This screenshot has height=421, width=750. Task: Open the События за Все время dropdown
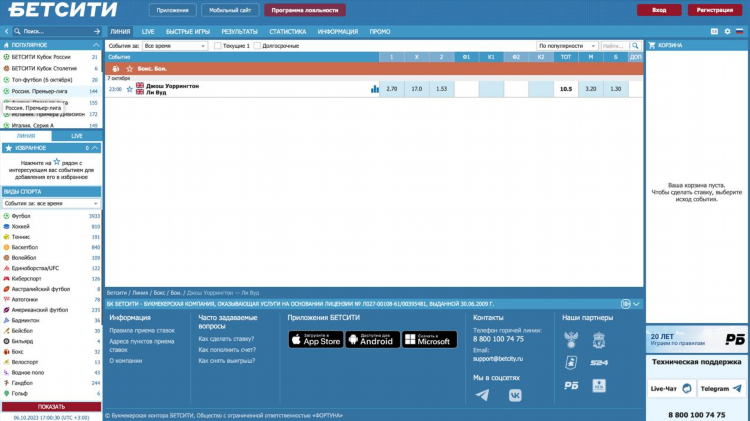pos(175,46)
